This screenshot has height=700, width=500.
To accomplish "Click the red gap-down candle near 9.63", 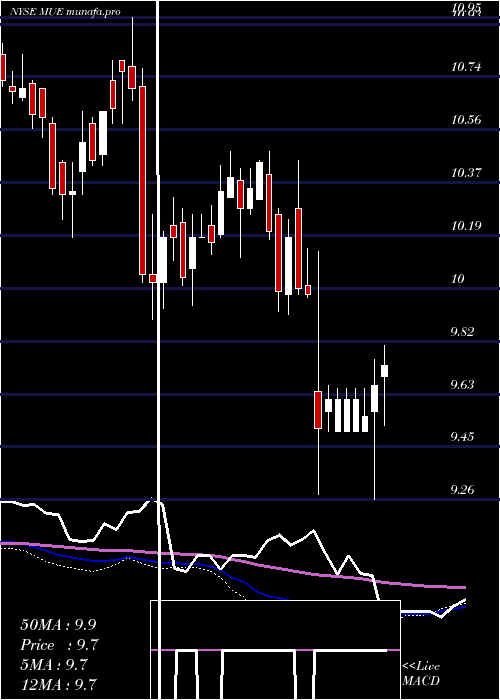I will tap(318, 410).
